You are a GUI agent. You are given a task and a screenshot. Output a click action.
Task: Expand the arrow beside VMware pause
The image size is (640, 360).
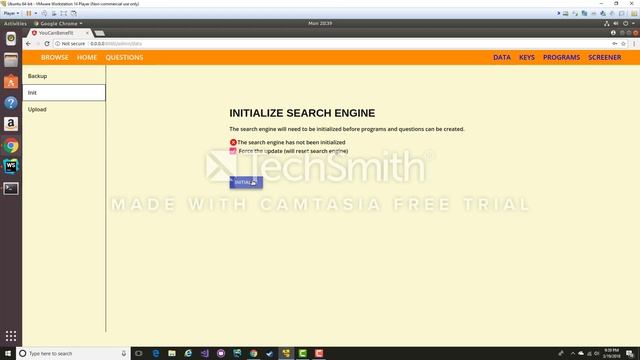coord(36,13)
